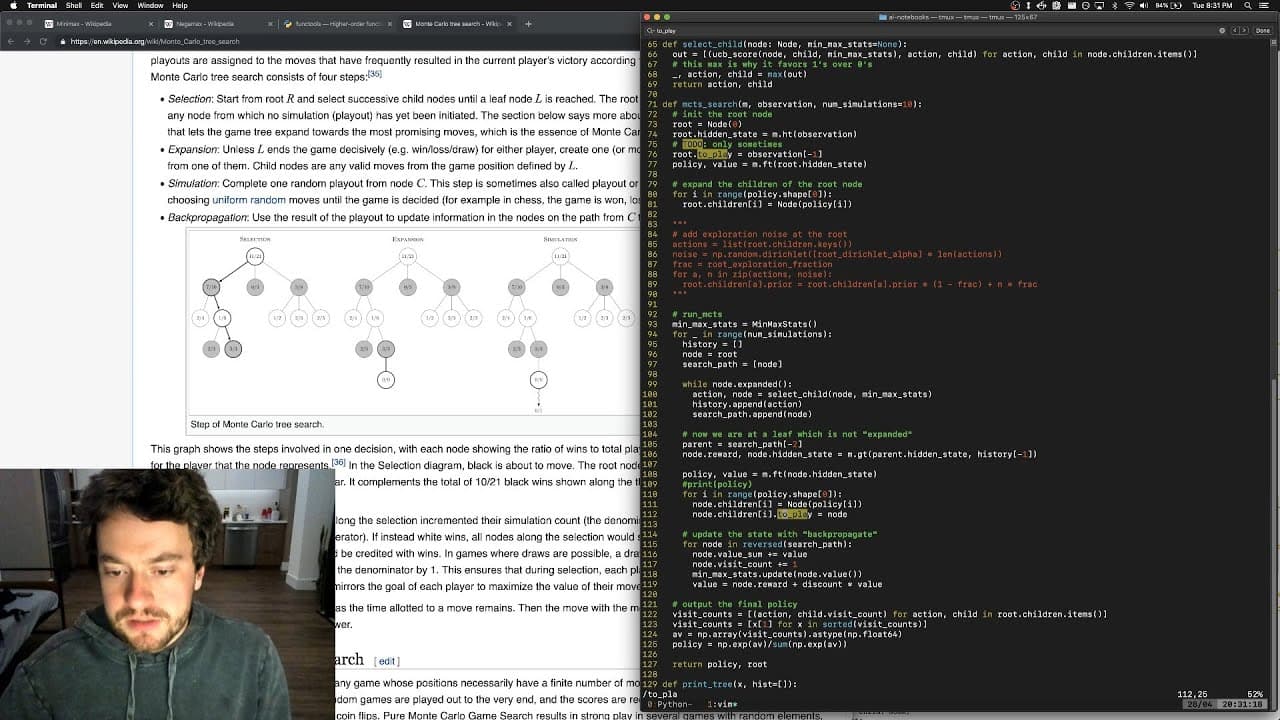Click the italic 'Backpropagation' term in the list

(207, 217)
